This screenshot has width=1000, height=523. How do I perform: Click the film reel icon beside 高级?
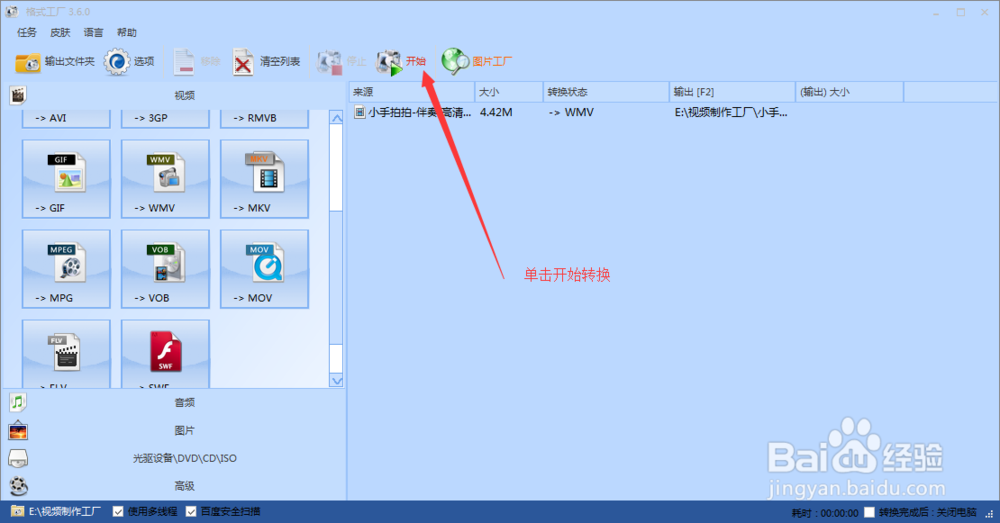click(x=18, y=486)
